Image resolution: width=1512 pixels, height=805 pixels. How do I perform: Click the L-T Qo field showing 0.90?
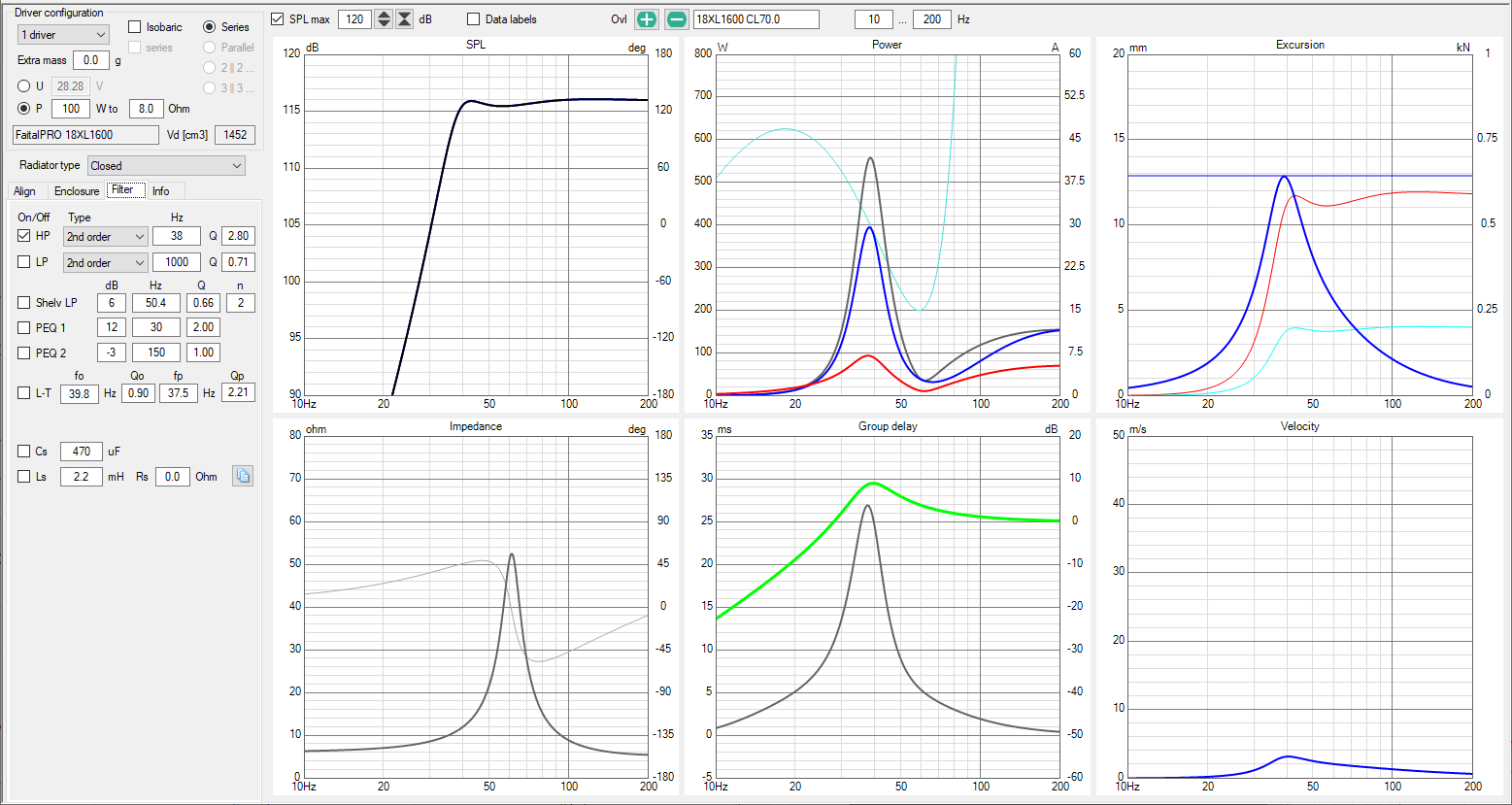(138, 393)
